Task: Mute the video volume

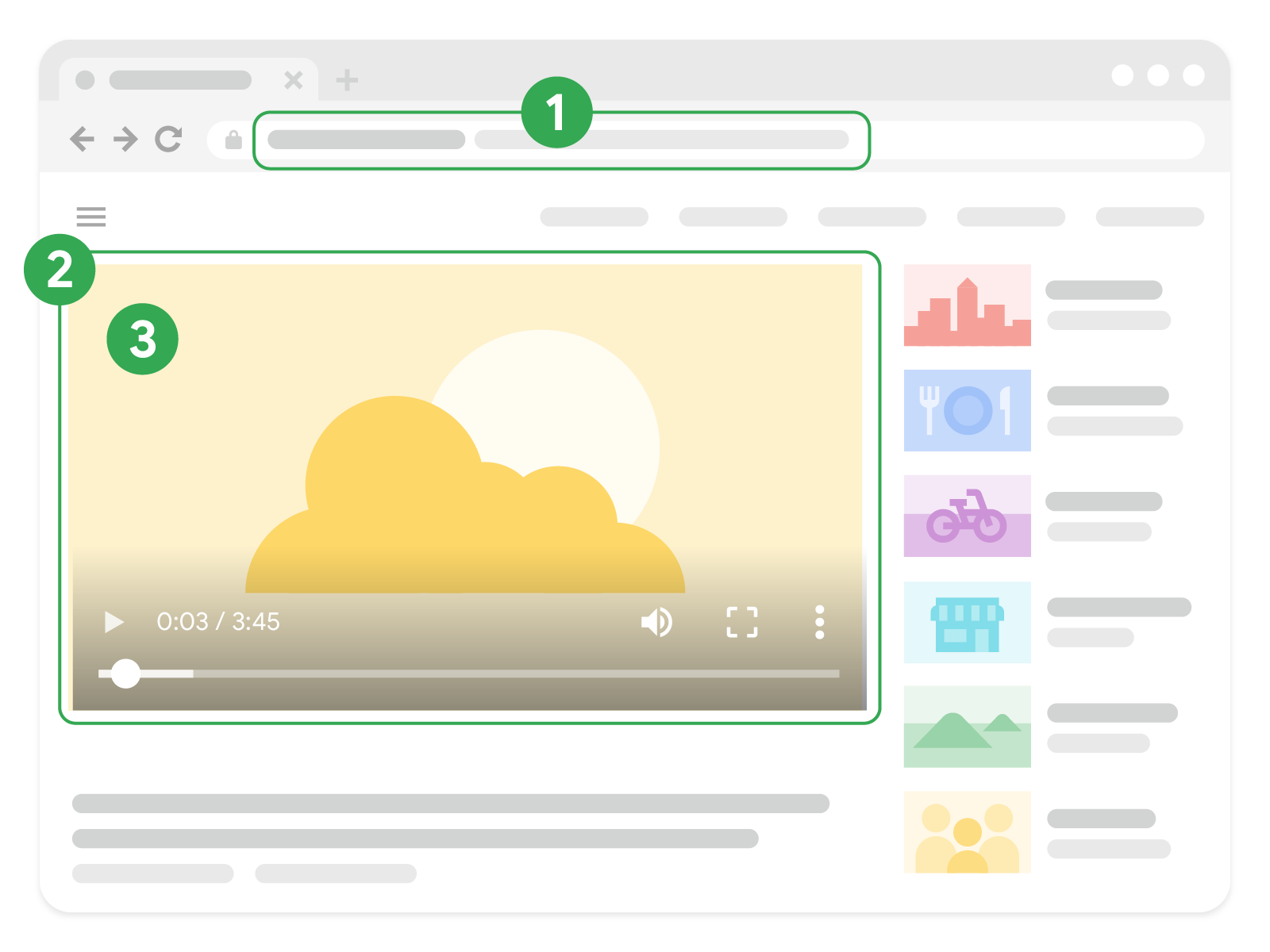Action: pyautogui.click(x=656, y=622)
